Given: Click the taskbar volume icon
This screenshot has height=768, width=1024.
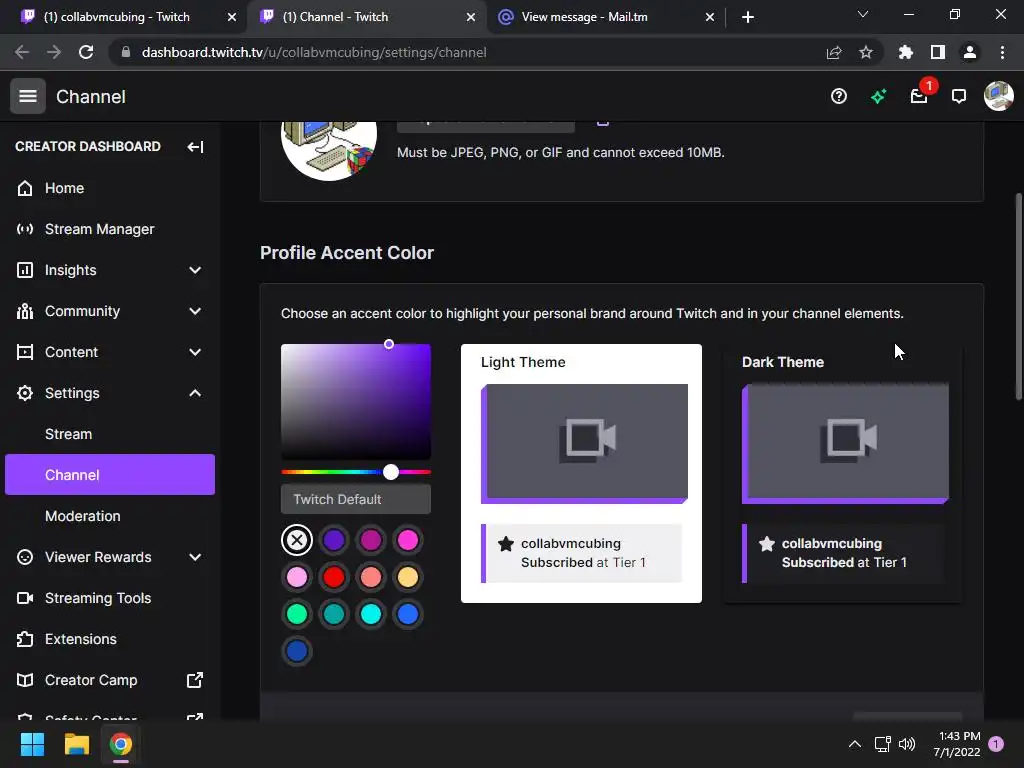Looking at the screenshot, I should [907, 744].
